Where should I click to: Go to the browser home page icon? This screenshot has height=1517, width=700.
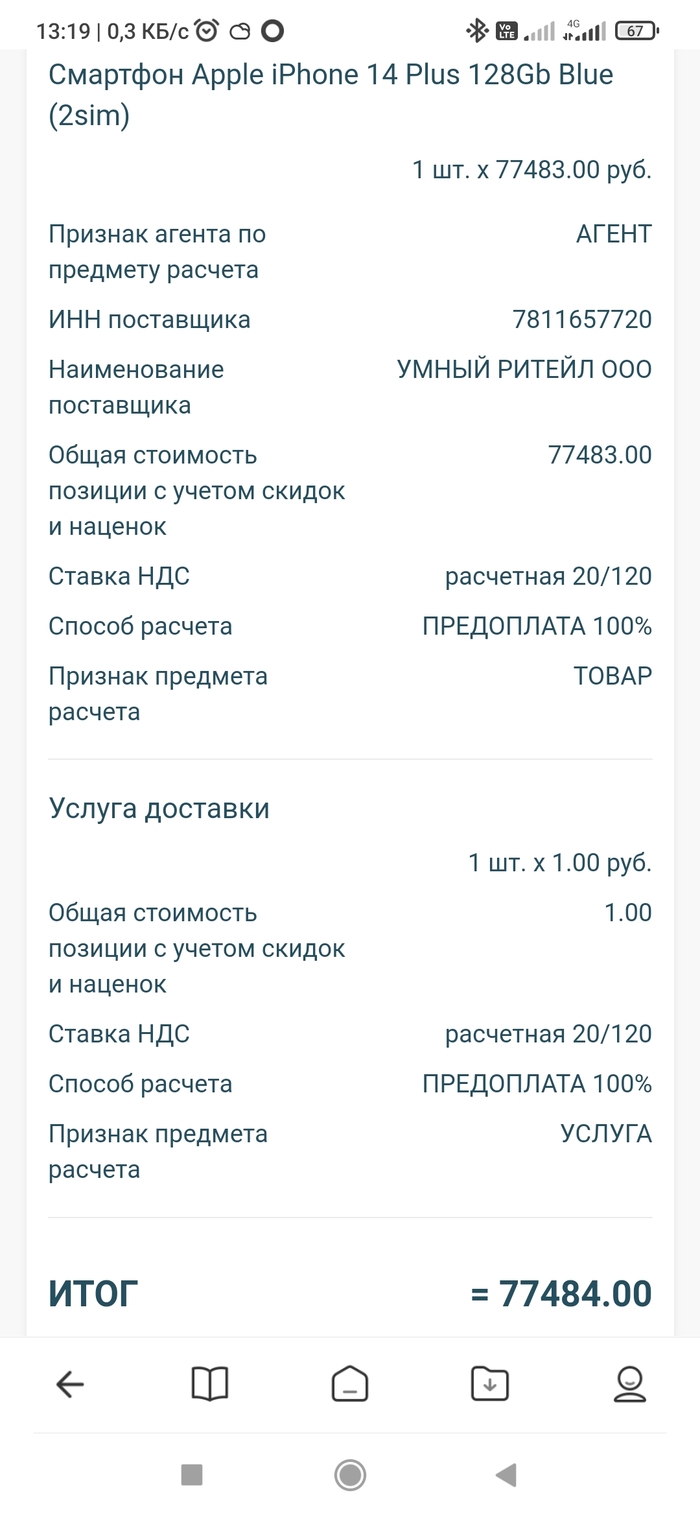pyautogui.click(x=350, y=1384)
